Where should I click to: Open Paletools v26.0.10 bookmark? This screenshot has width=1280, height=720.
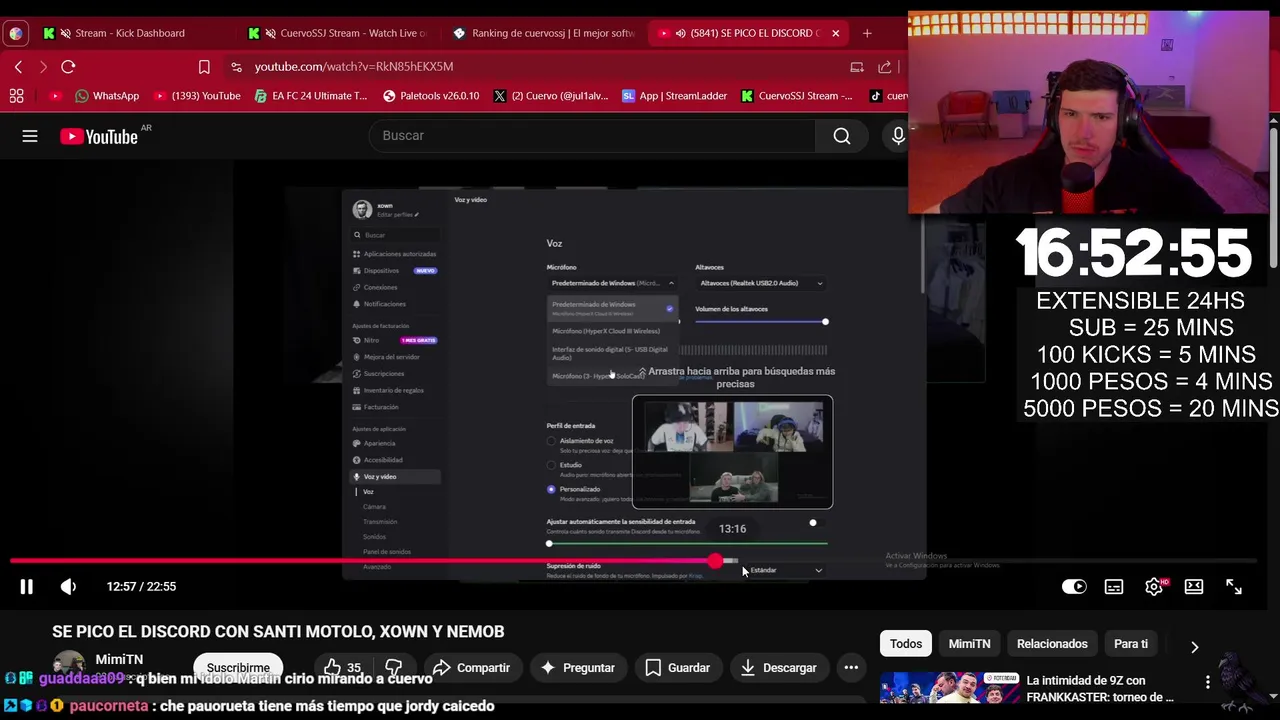pyautogui.click(x=431, y=96)
